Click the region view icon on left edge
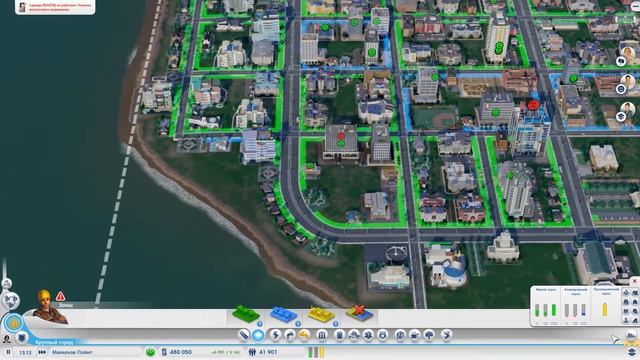This screenshot has width=640, height=360. tap(6, 283)
